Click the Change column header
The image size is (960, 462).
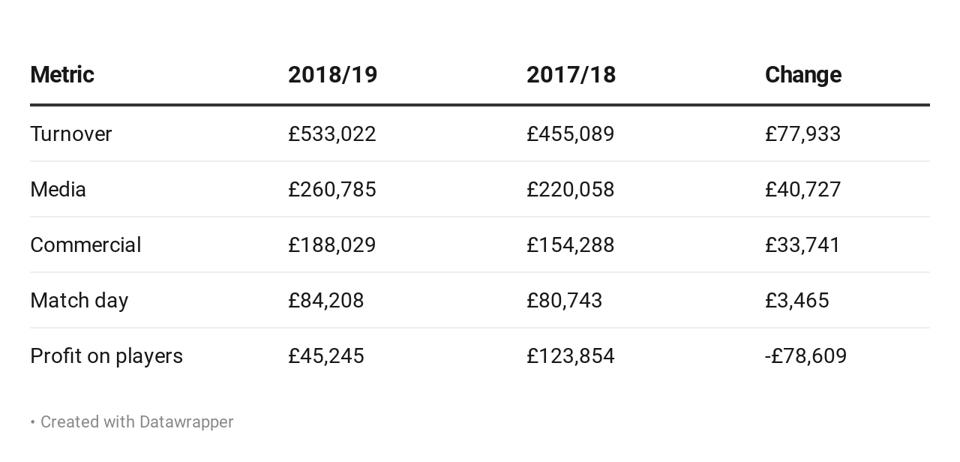tap(803, 75)
